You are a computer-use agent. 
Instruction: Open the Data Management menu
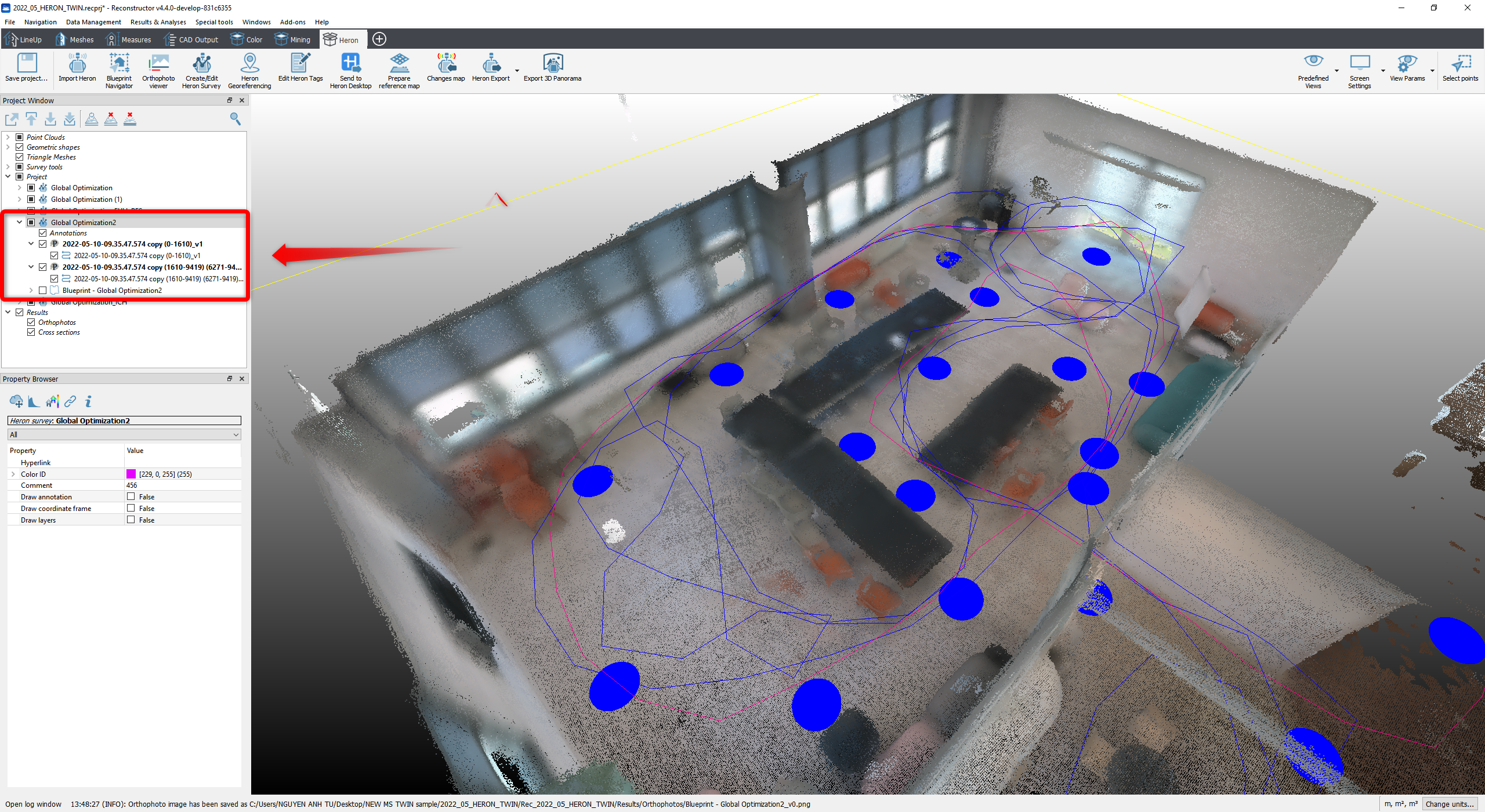pos(93,22)
